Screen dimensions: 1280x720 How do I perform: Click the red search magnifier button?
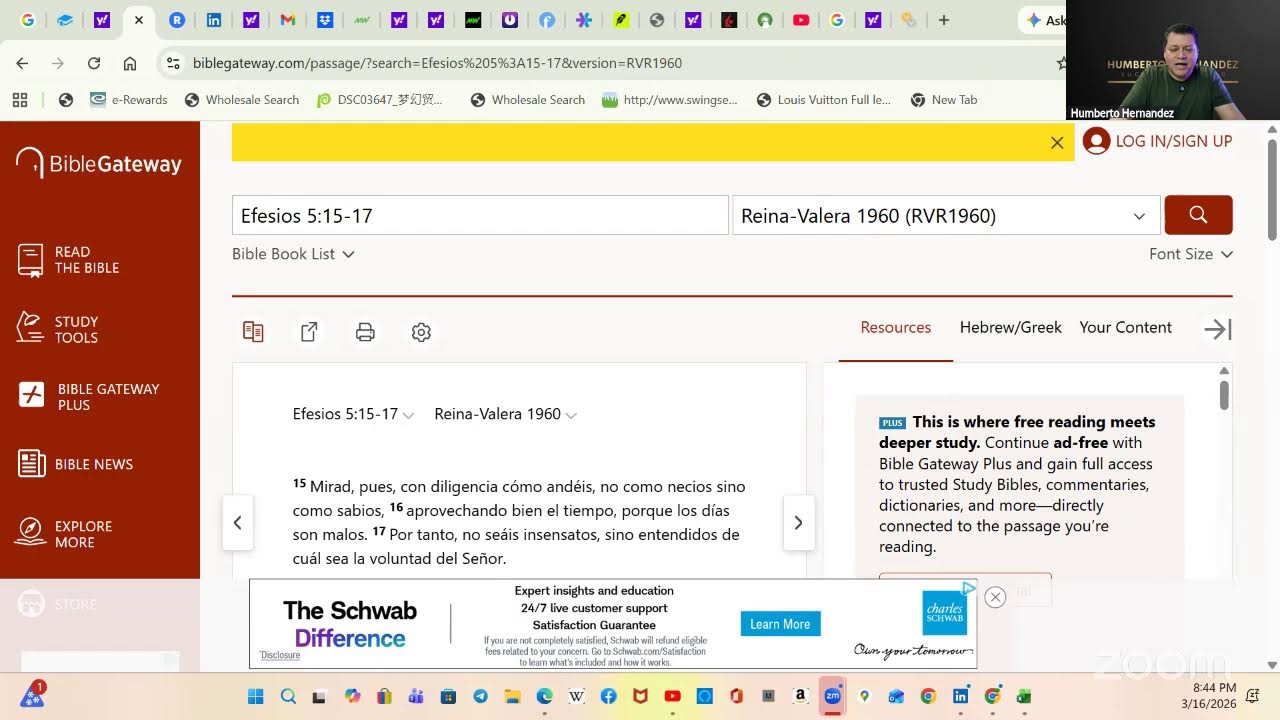[1198, 215]
